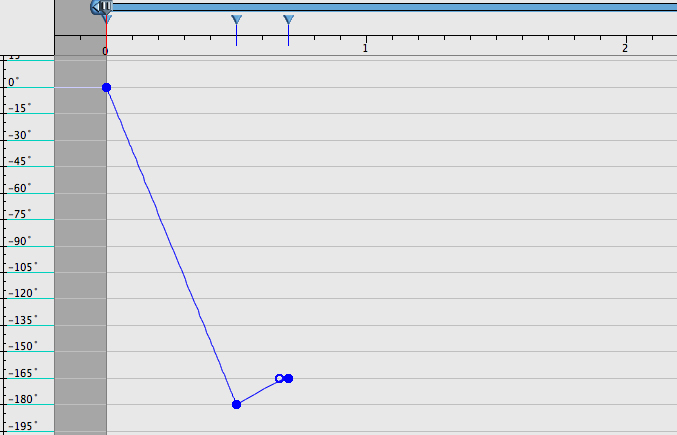
Task: Click the -75° value axis label
Action: (20, 214)
